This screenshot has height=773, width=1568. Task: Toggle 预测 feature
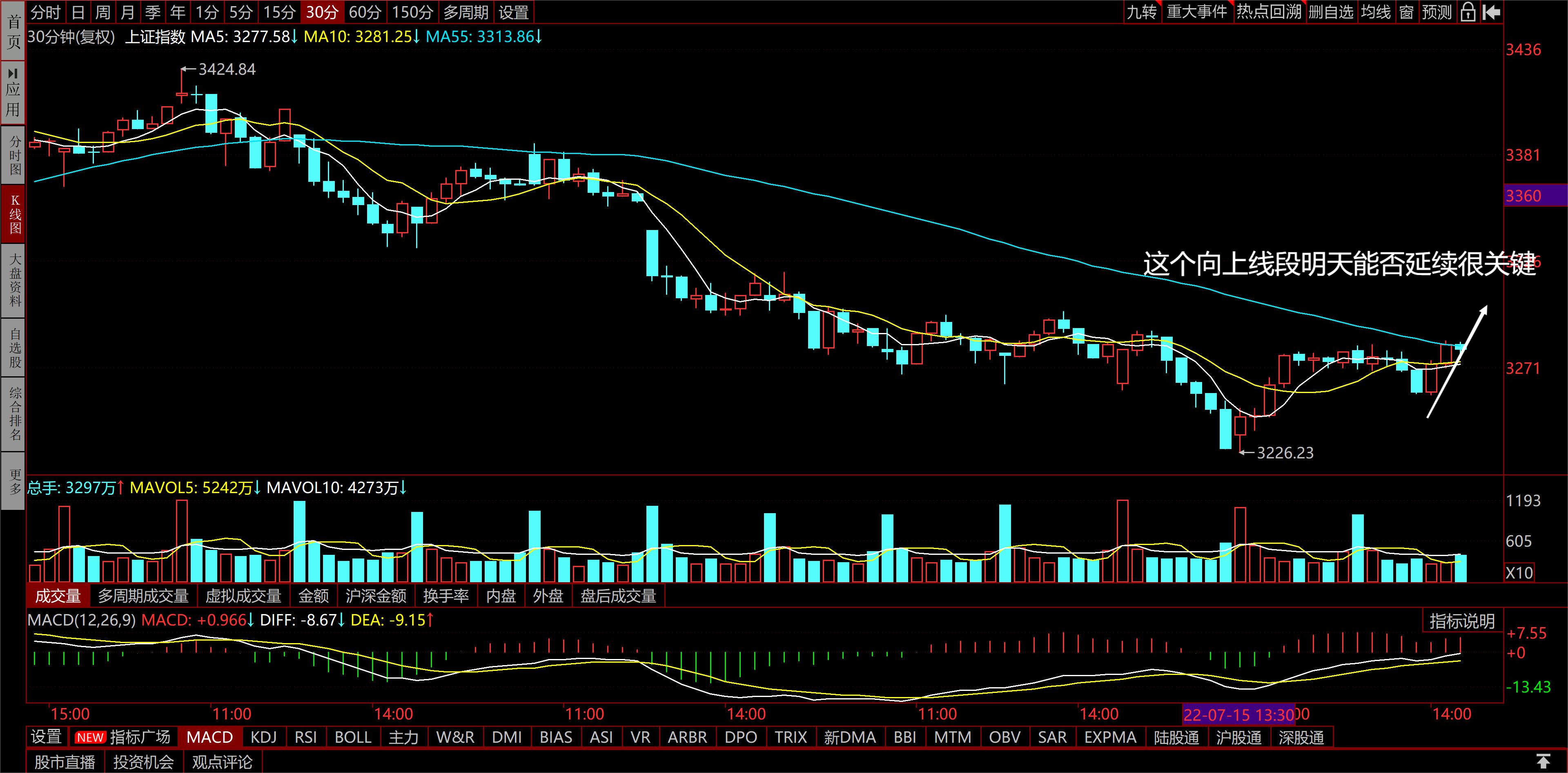tap(1437, 11)
